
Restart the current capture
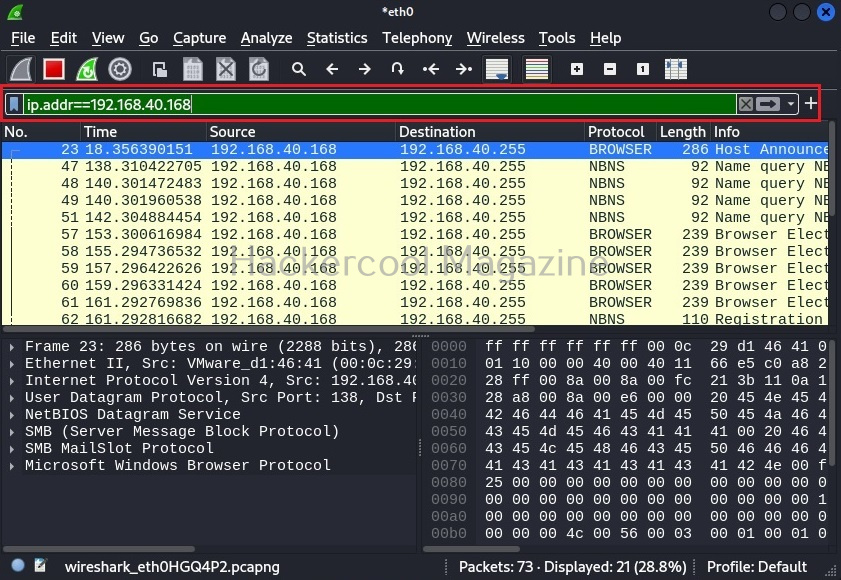coord(87,69)
